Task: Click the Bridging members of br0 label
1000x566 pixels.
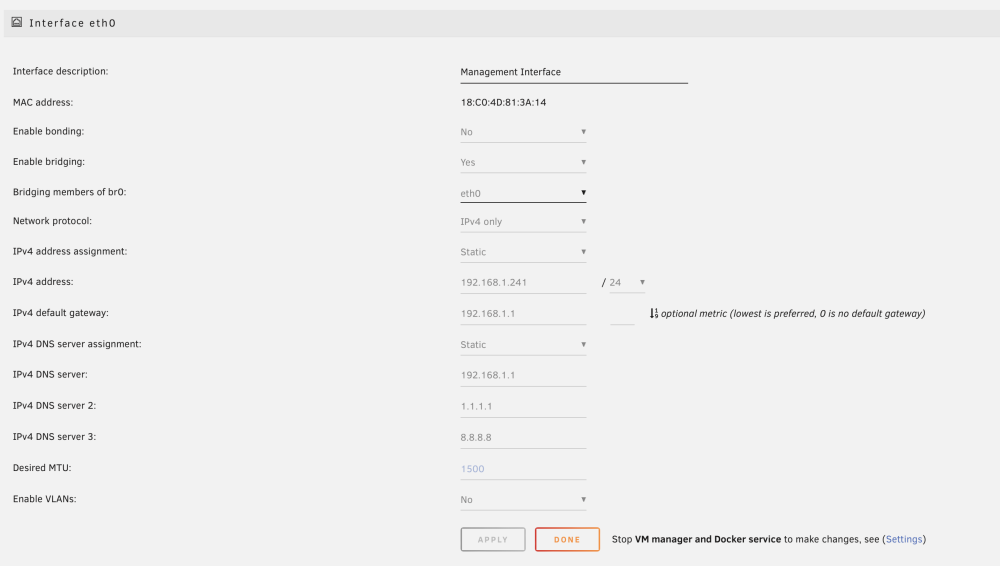Action: point(70,192)
